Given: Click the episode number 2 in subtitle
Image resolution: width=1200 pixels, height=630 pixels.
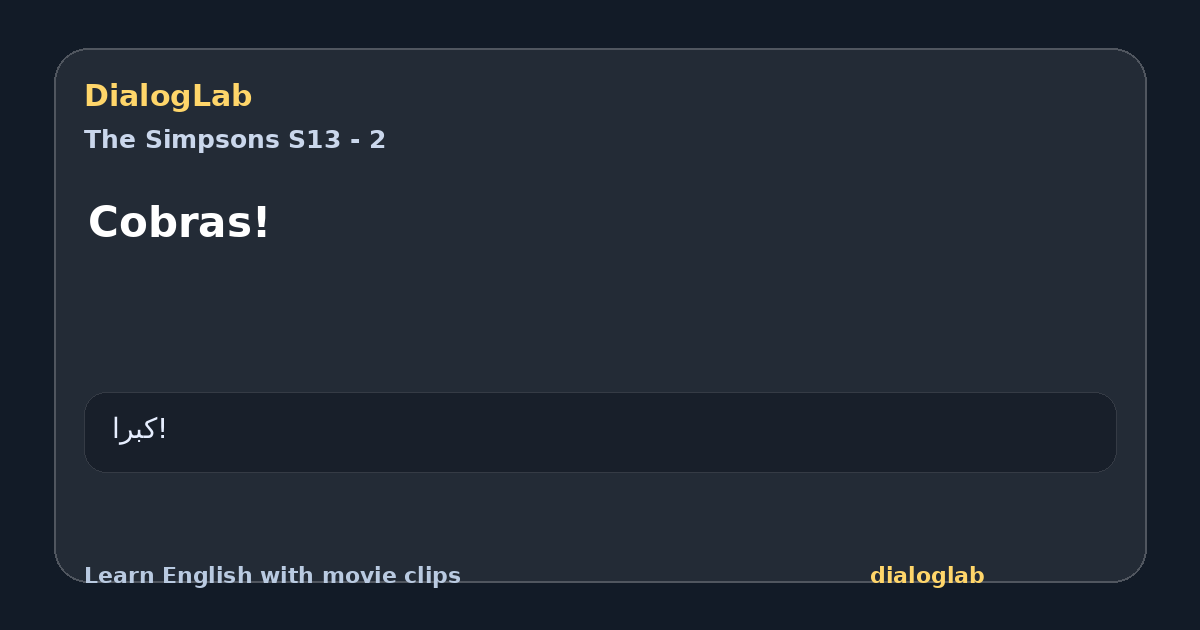Looking at the screenshot, I should (378, 140).
